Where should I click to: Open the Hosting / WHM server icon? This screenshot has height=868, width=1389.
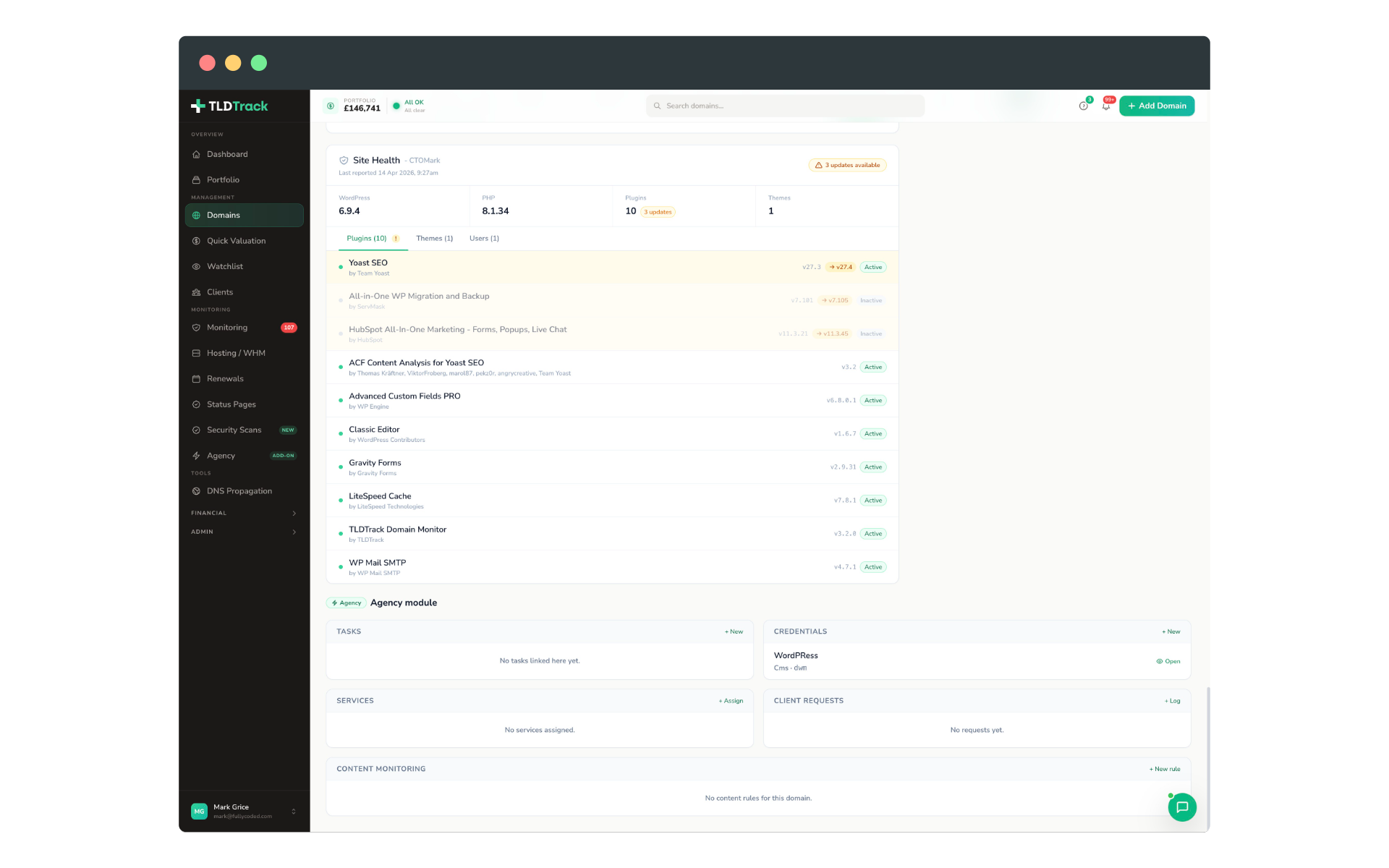click(x=196, y=353)
